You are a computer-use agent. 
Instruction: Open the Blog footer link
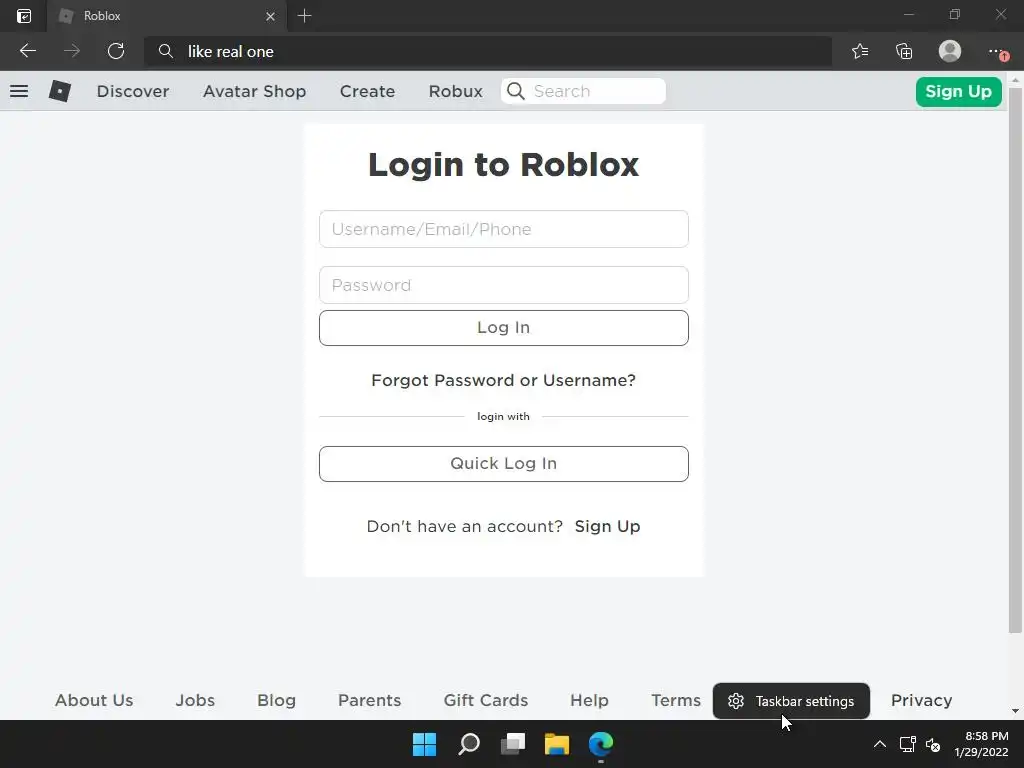tap(276, 700)
